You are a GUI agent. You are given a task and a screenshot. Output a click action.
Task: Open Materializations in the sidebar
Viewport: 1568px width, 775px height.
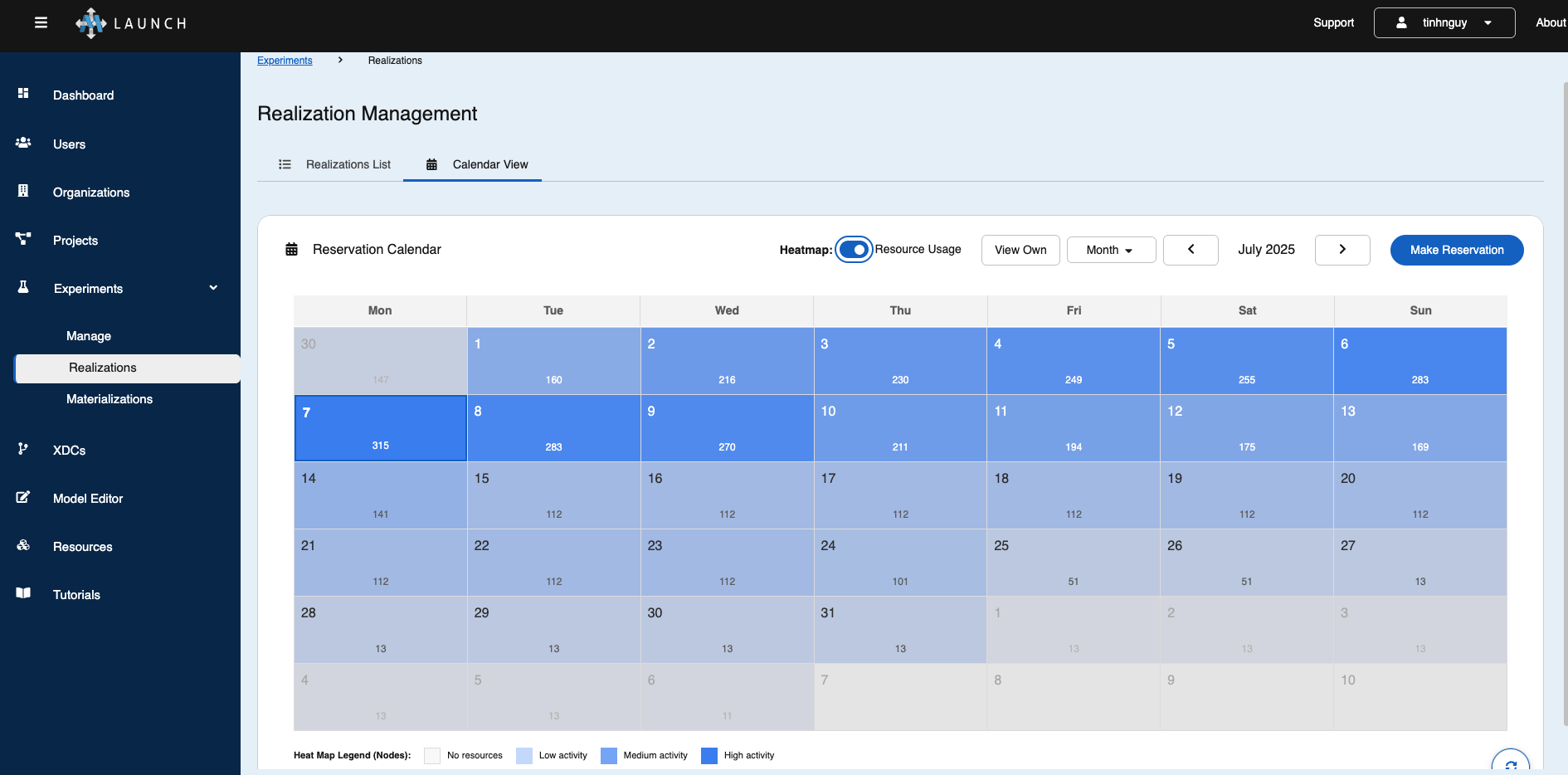click(x=110, y=399)
